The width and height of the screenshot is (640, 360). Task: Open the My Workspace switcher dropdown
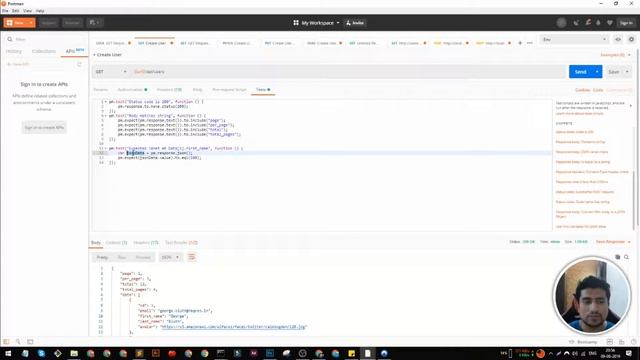coord(316,23)
